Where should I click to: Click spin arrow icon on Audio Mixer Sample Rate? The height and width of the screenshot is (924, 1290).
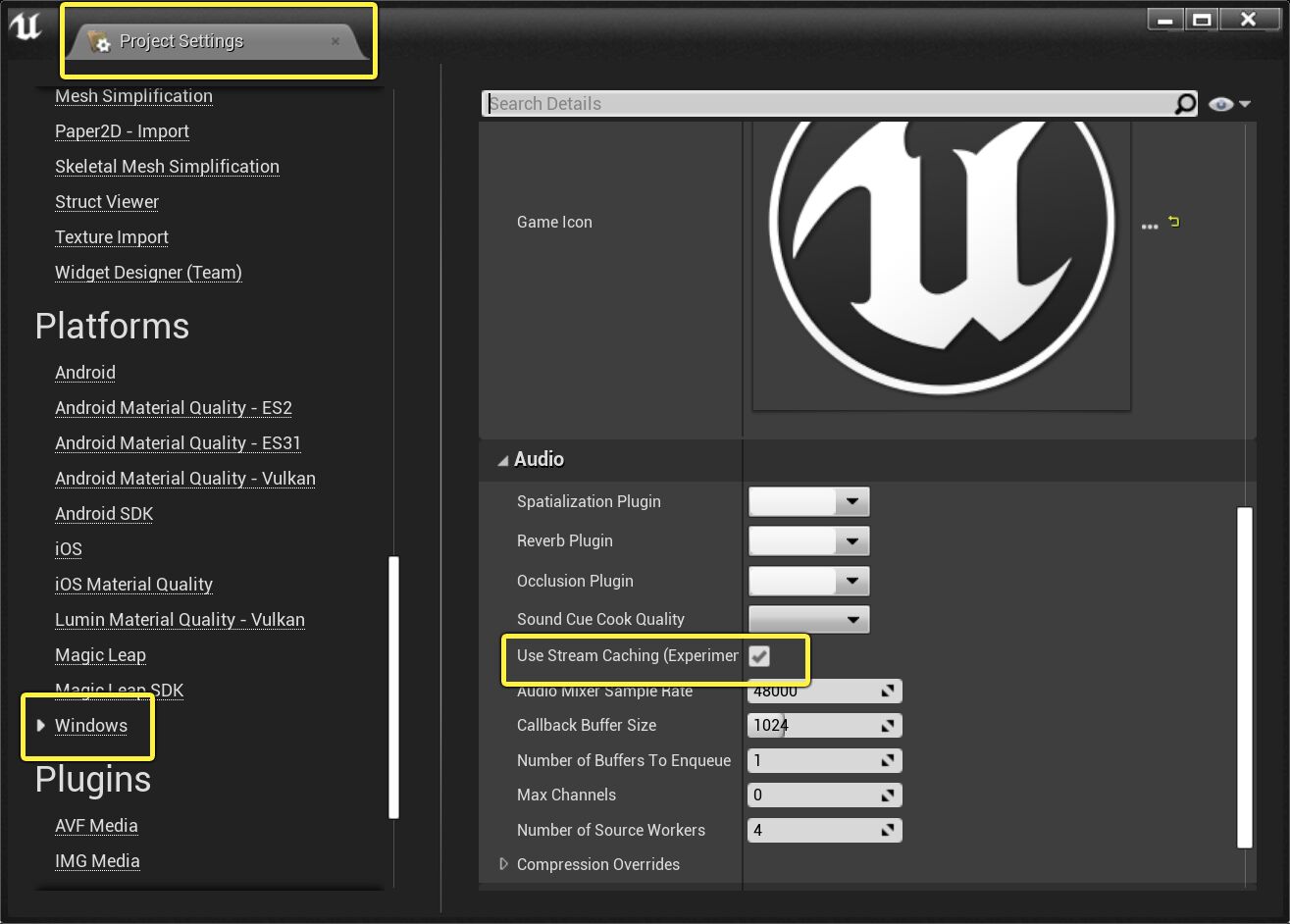(x=888, y=691)
